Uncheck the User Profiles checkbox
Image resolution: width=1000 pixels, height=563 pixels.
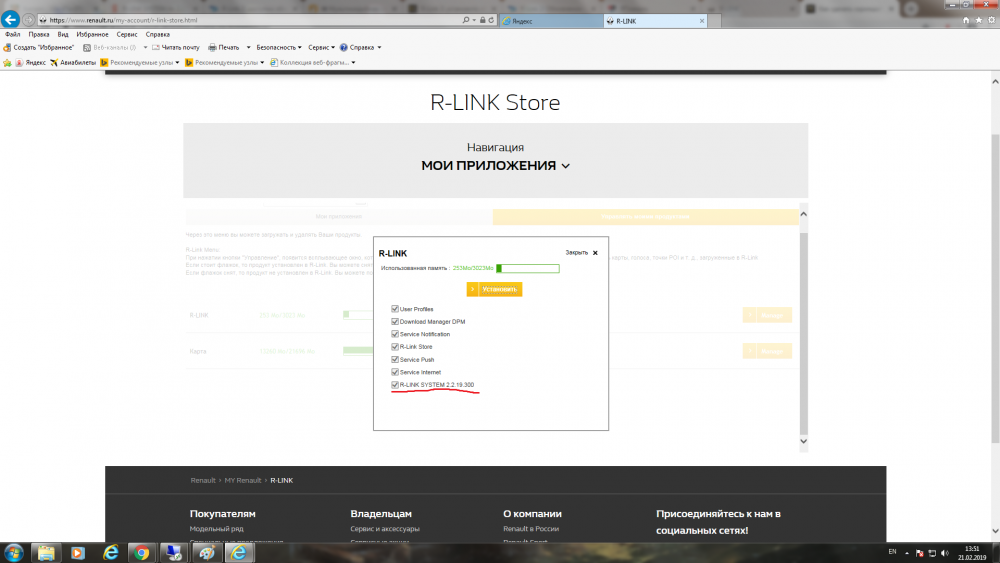click(395, 309)
